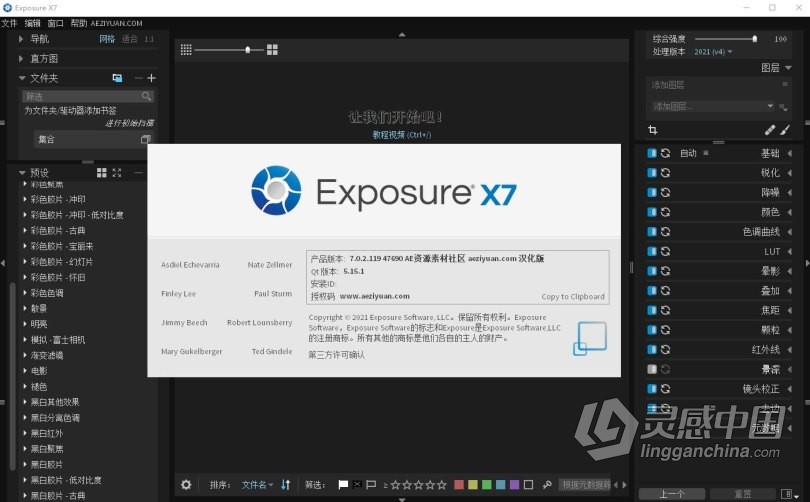This screenshot has width=810, height=502.
Task: Reset the 基础 panel
Action: 665,153
